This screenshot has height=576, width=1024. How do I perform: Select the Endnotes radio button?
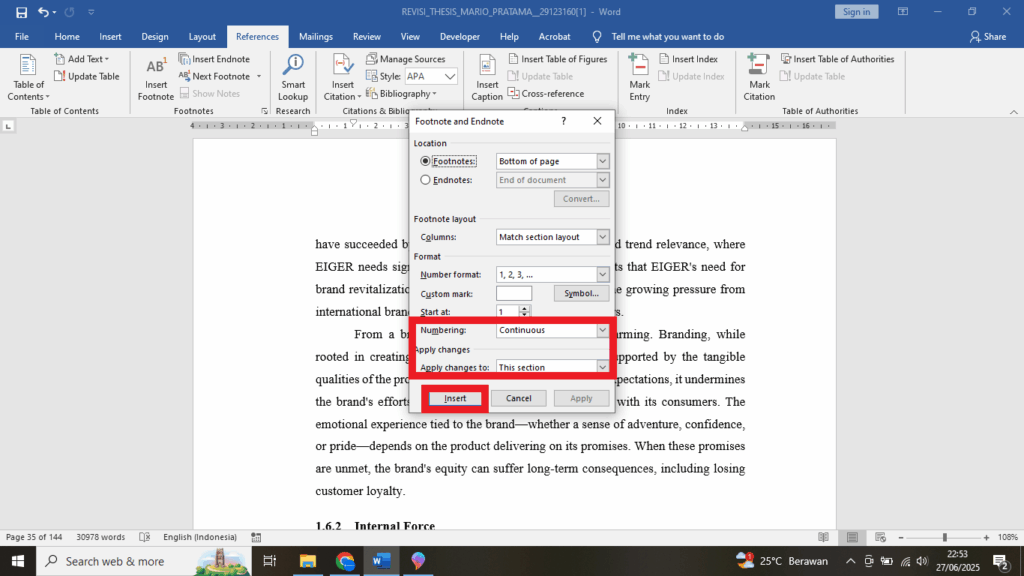pos(425,180)
